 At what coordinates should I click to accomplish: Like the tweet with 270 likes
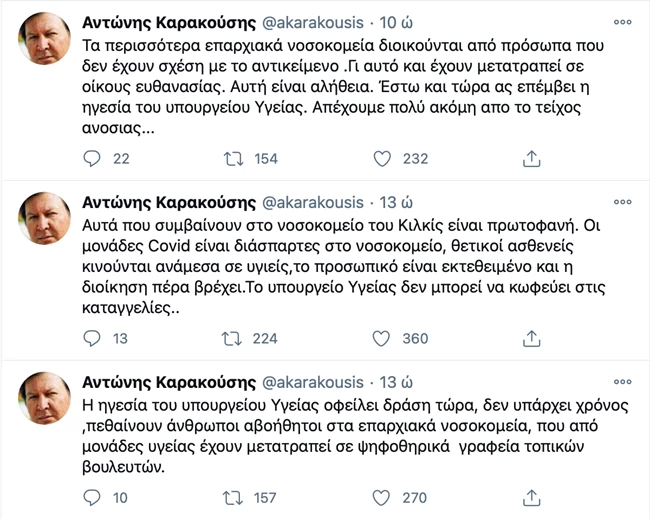[x=381, y=497]
